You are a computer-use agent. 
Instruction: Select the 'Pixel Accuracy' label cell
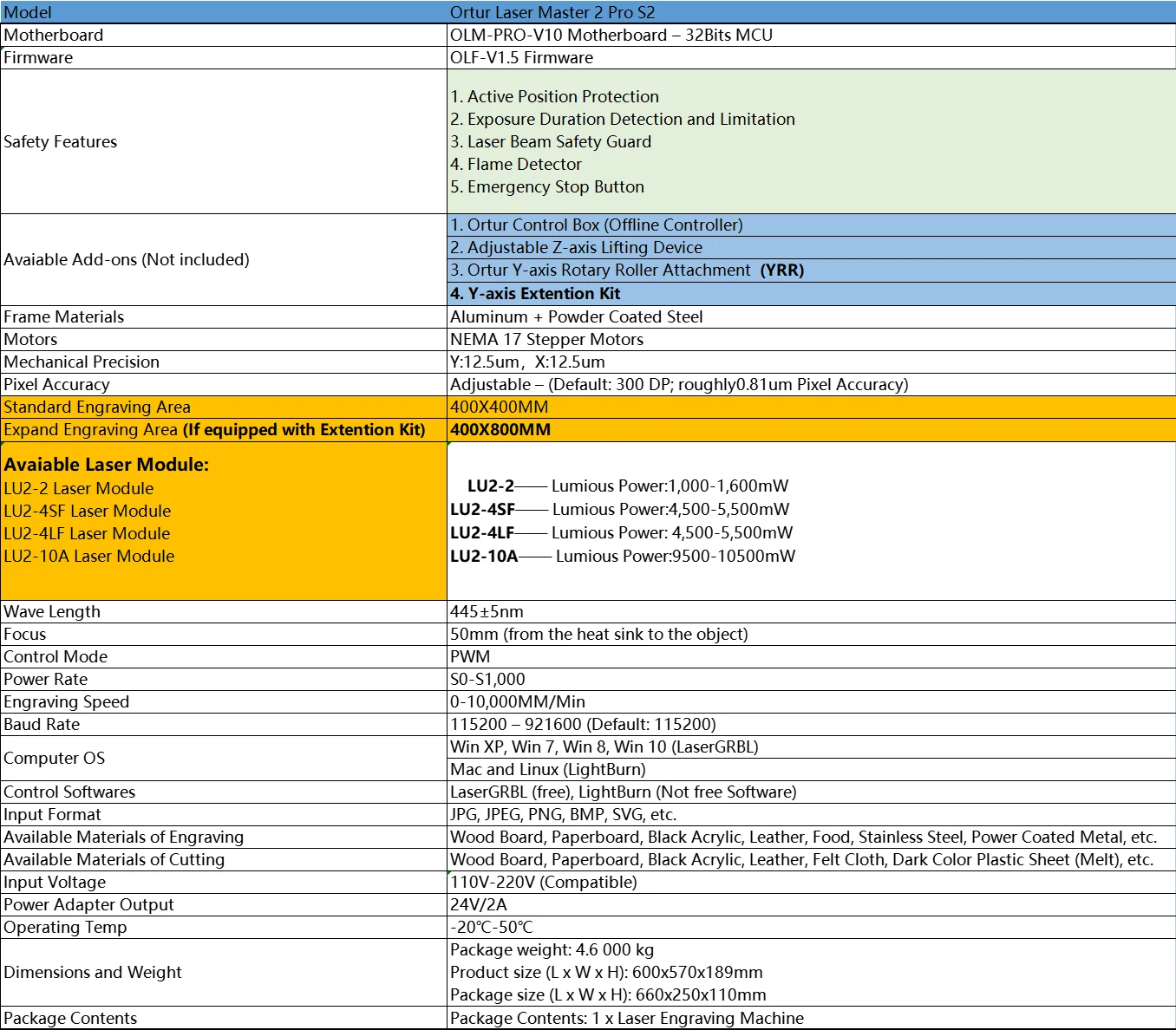[224, 384]
